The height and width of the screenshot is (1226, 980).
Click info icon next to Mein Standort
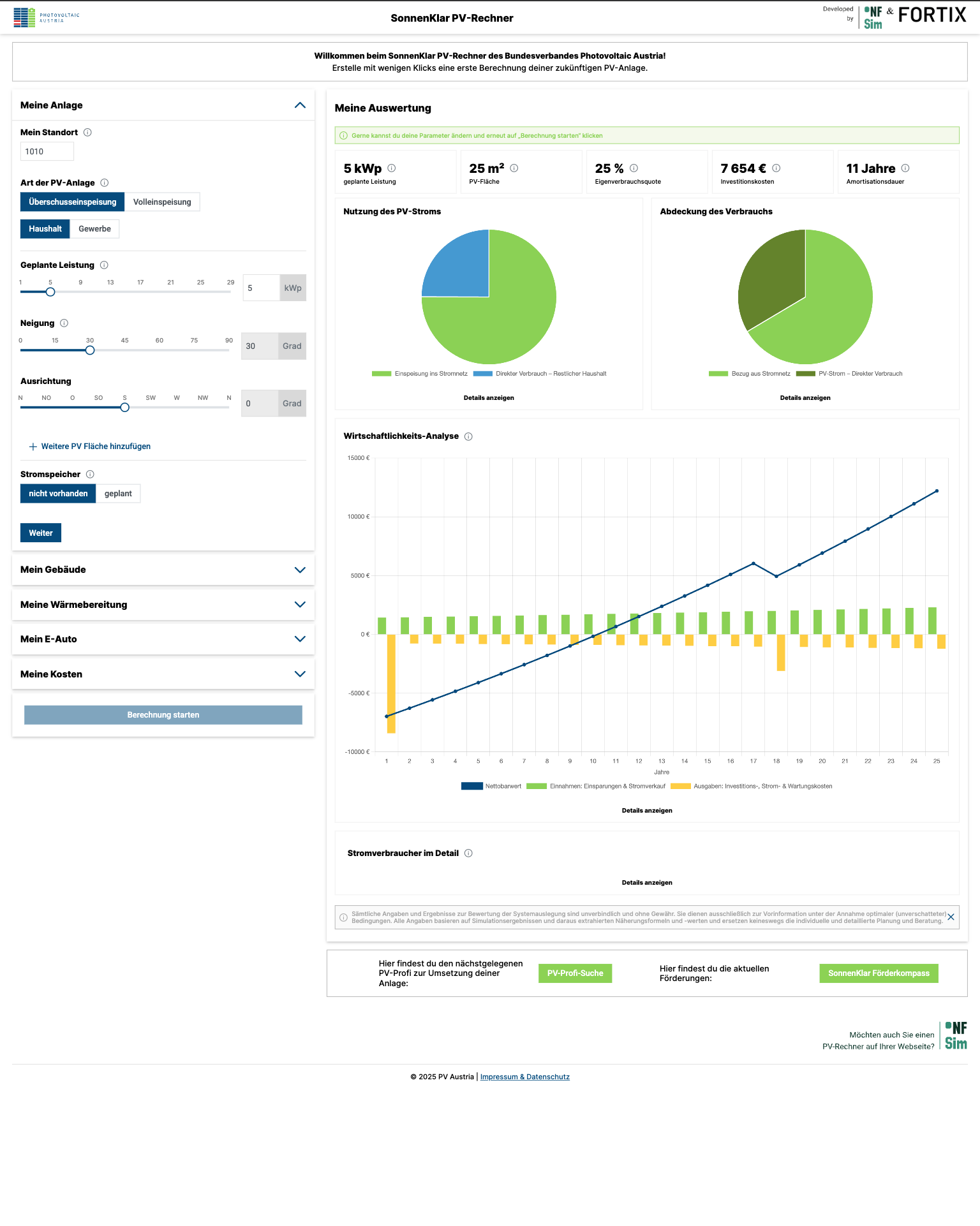coord(88,133)
